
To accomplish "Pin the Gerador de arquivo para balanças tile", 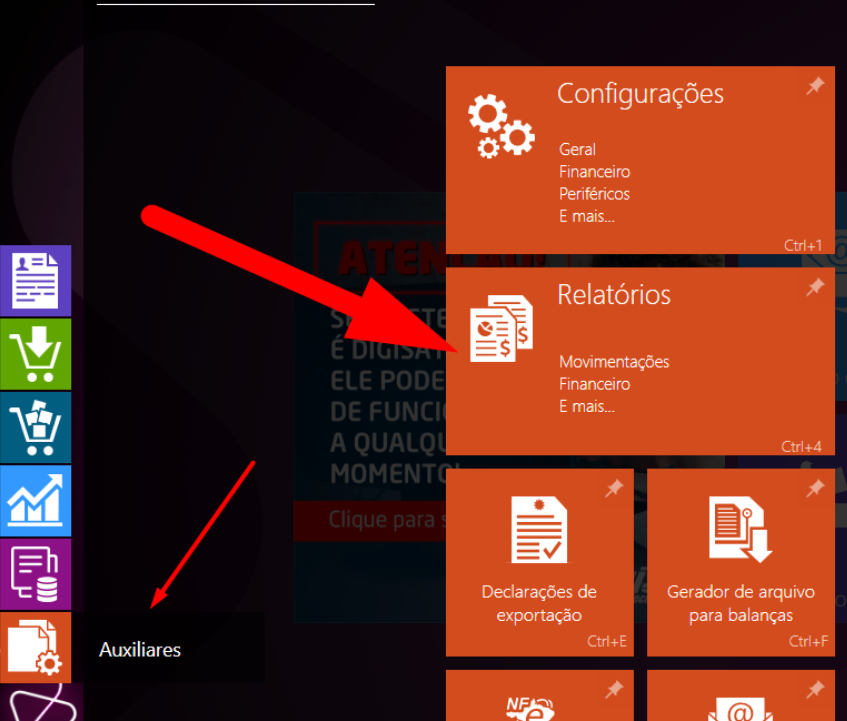I will click(x=815, y=488).
